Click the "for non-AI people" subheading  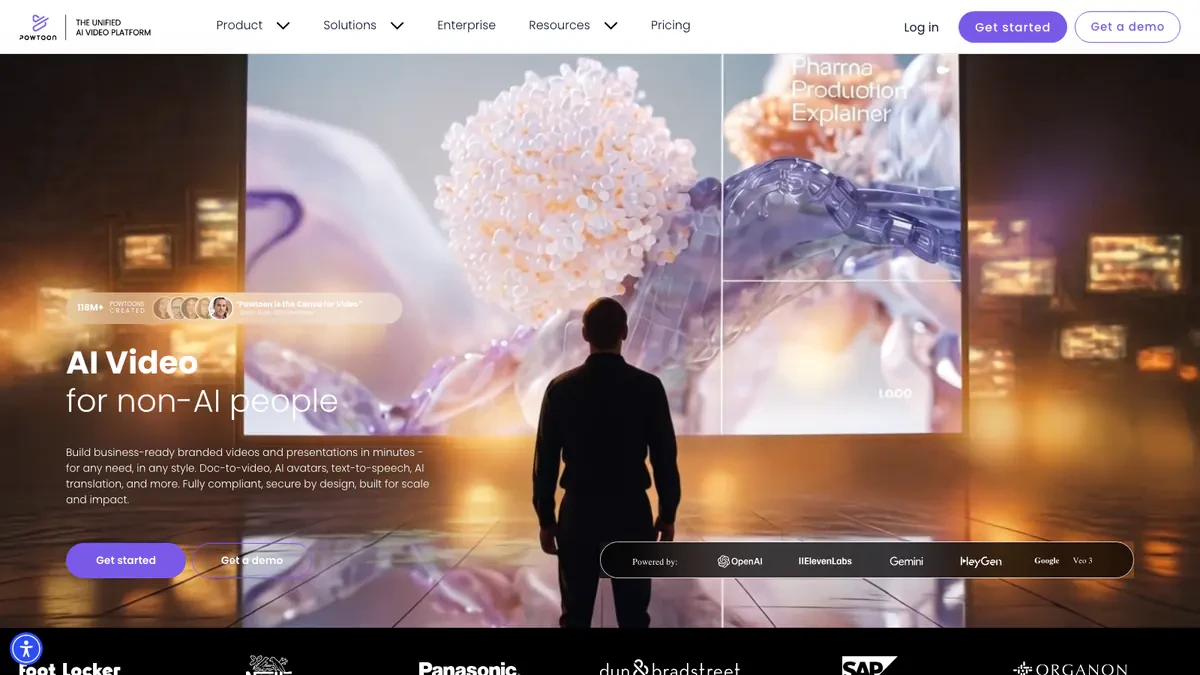pos(202,401)
